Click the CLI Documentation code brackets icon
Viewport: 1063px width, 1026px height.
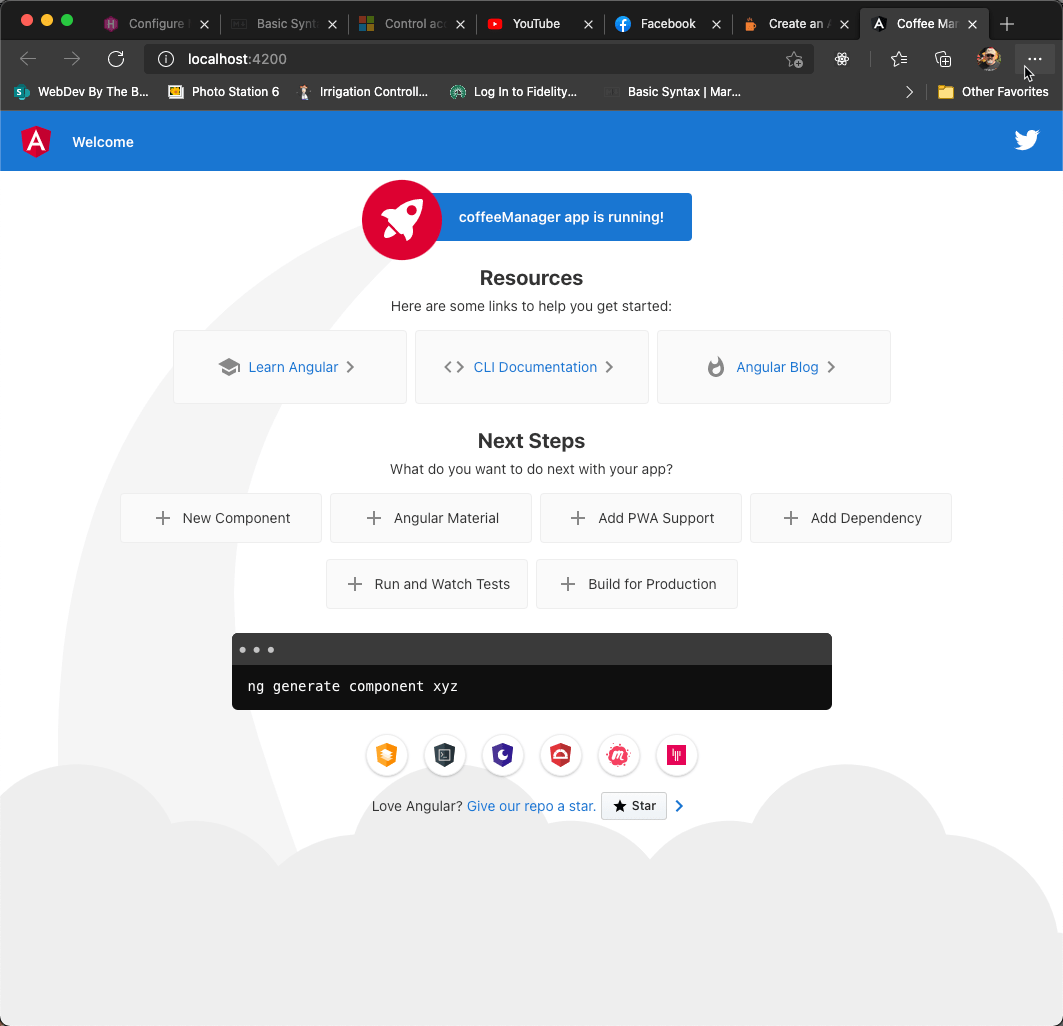454,367
